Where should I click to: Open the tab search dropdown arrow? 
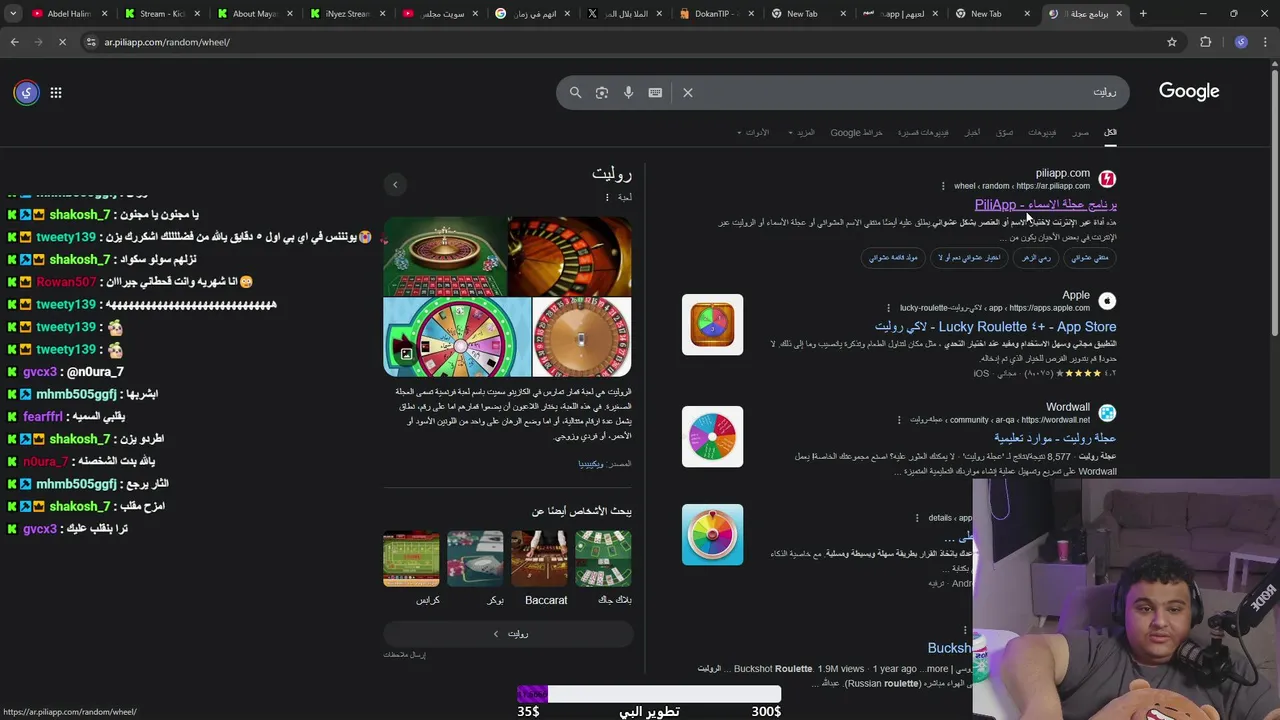(x=14, y=14)
